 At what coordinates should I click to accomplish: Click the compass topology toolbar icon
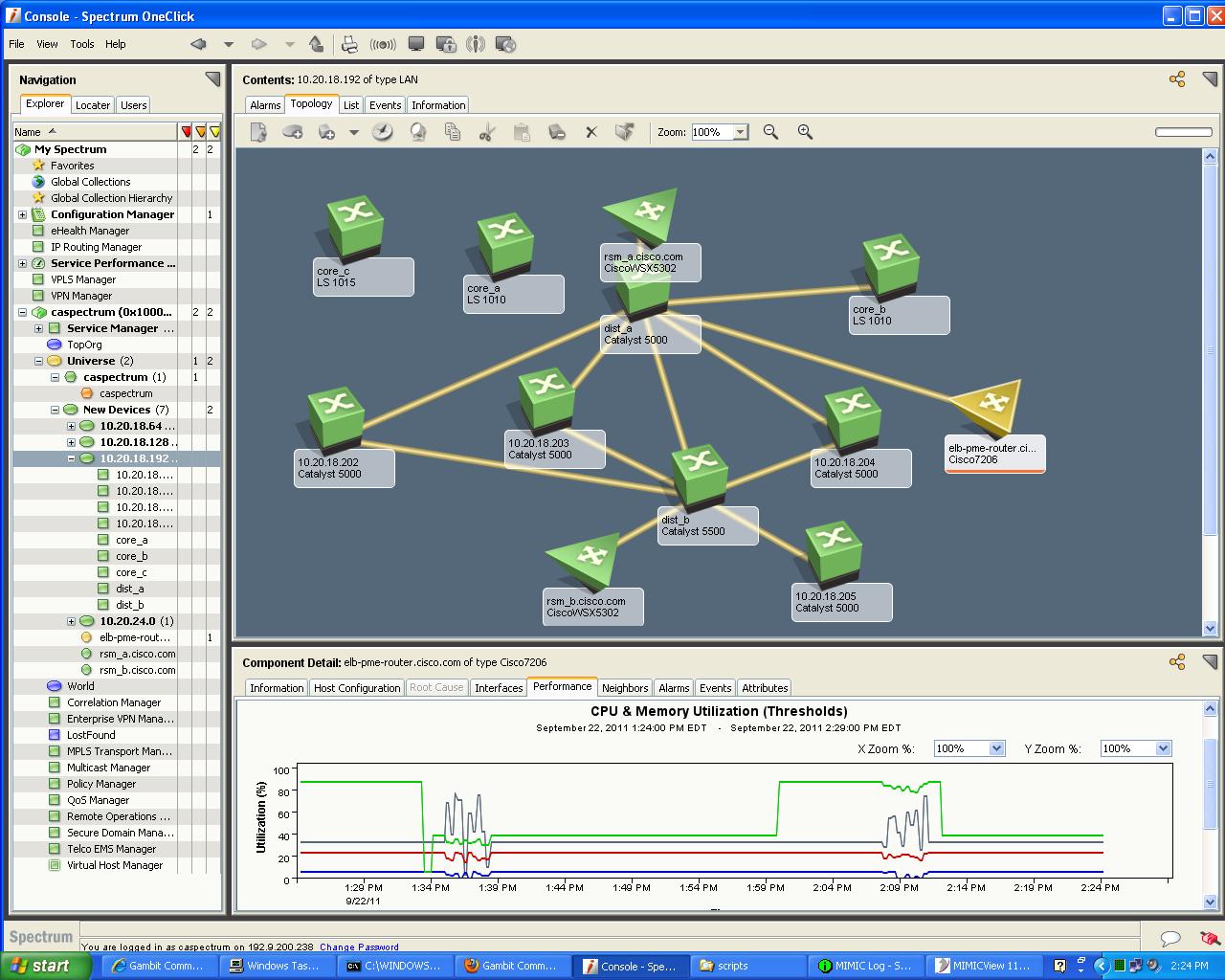[x=383, y=132]
